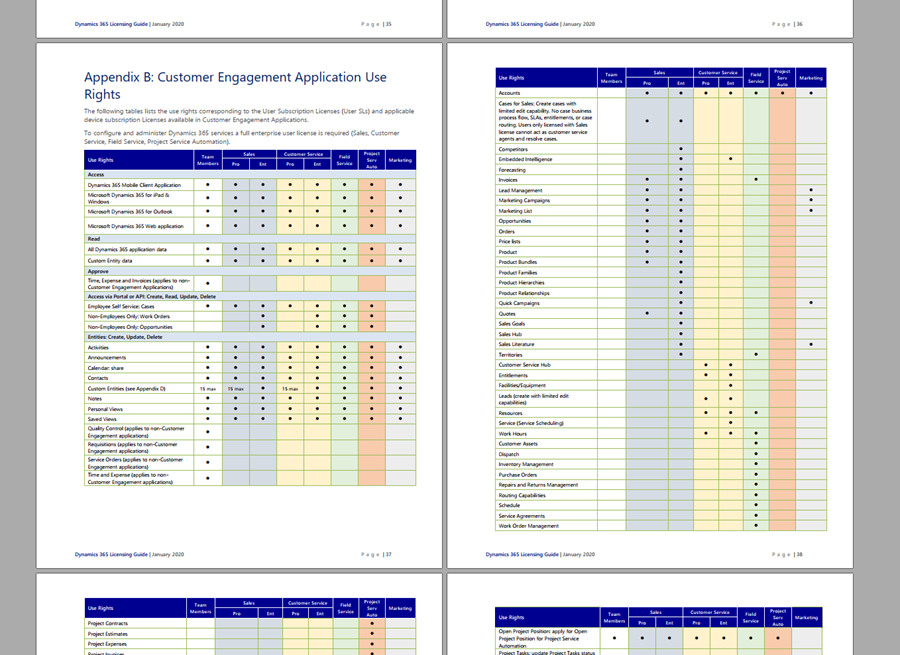Click the "Entitlements" row label
Viewport: 900px width, 655px height.
[x=513, y=375]
